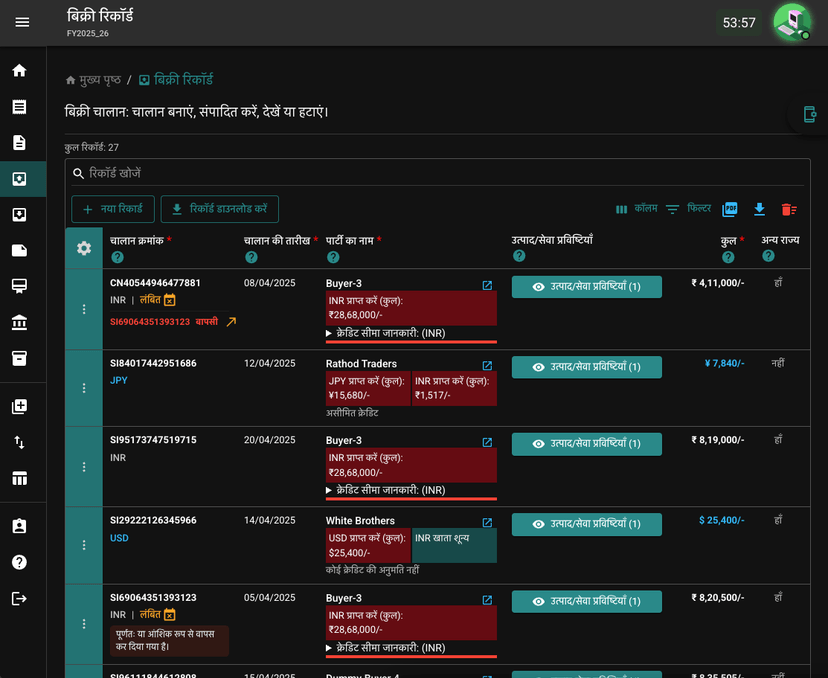Click the रिकॉर्ड डाउनलोड करें button
Viewport: 828px width, 678px height.
(x=220, y=209)
